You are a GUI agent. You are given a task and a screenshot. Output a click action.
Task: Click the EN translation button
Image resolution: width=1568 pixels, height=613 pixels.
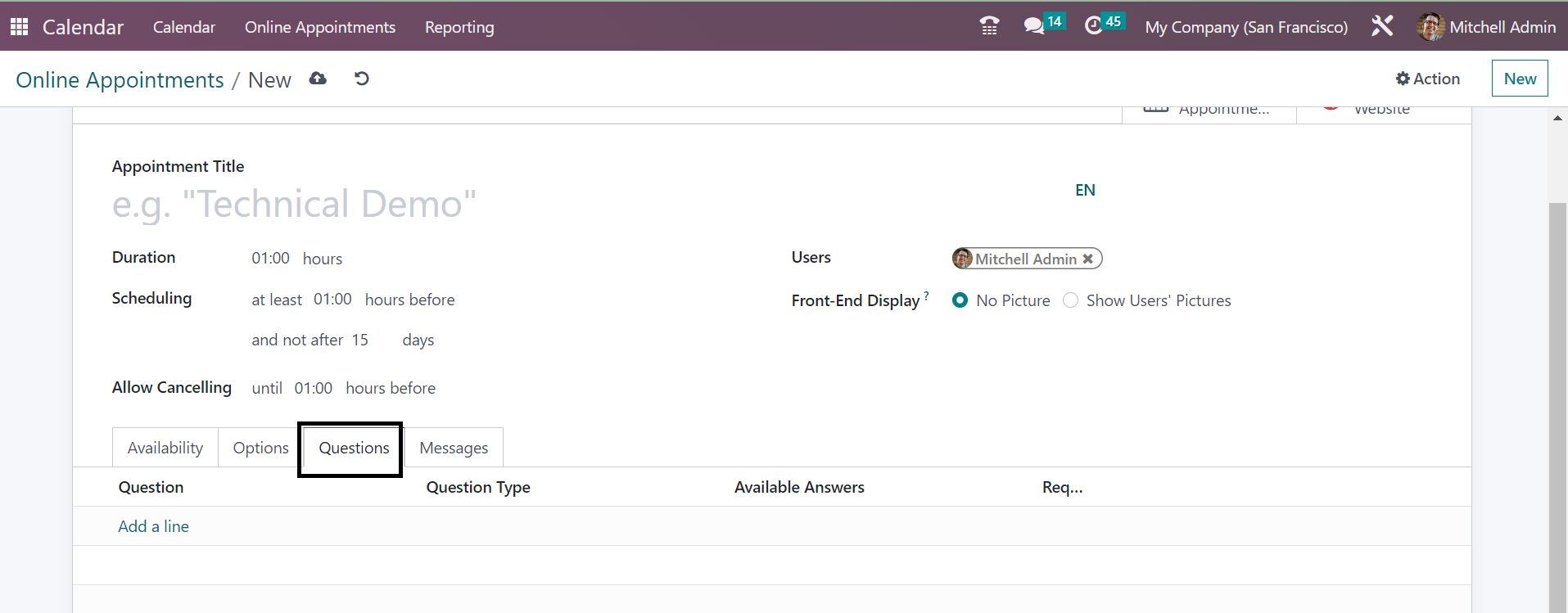point(1085,190)
